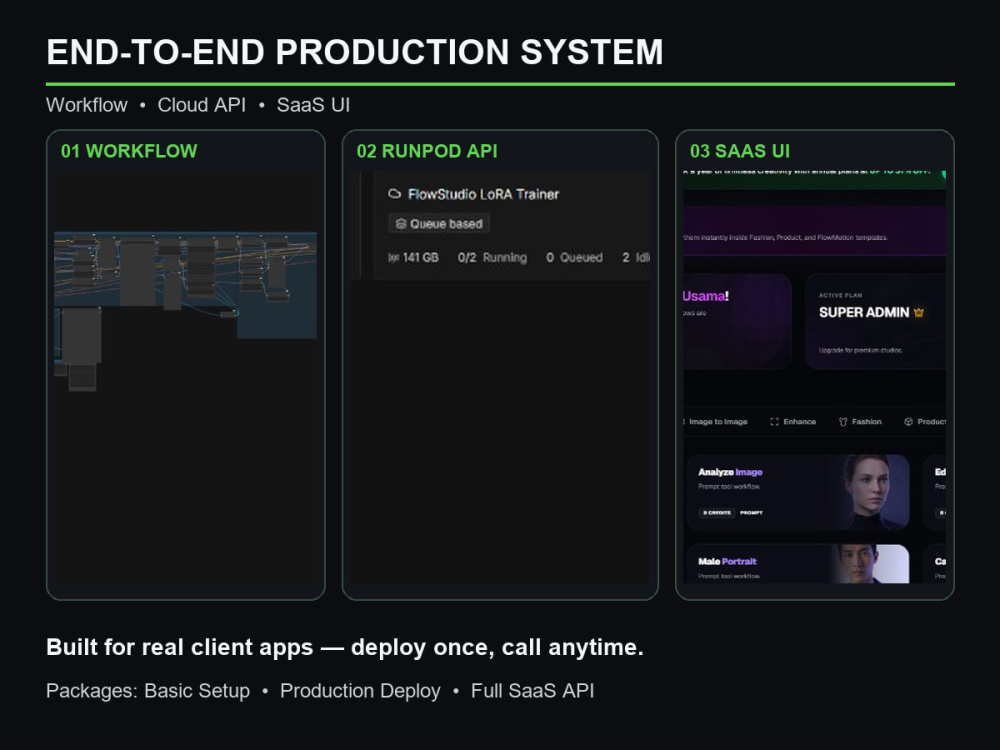Click the PROMPT tag on Analyze Image
The width and height of the screenshot is (1000, 750).
(751, 513)
